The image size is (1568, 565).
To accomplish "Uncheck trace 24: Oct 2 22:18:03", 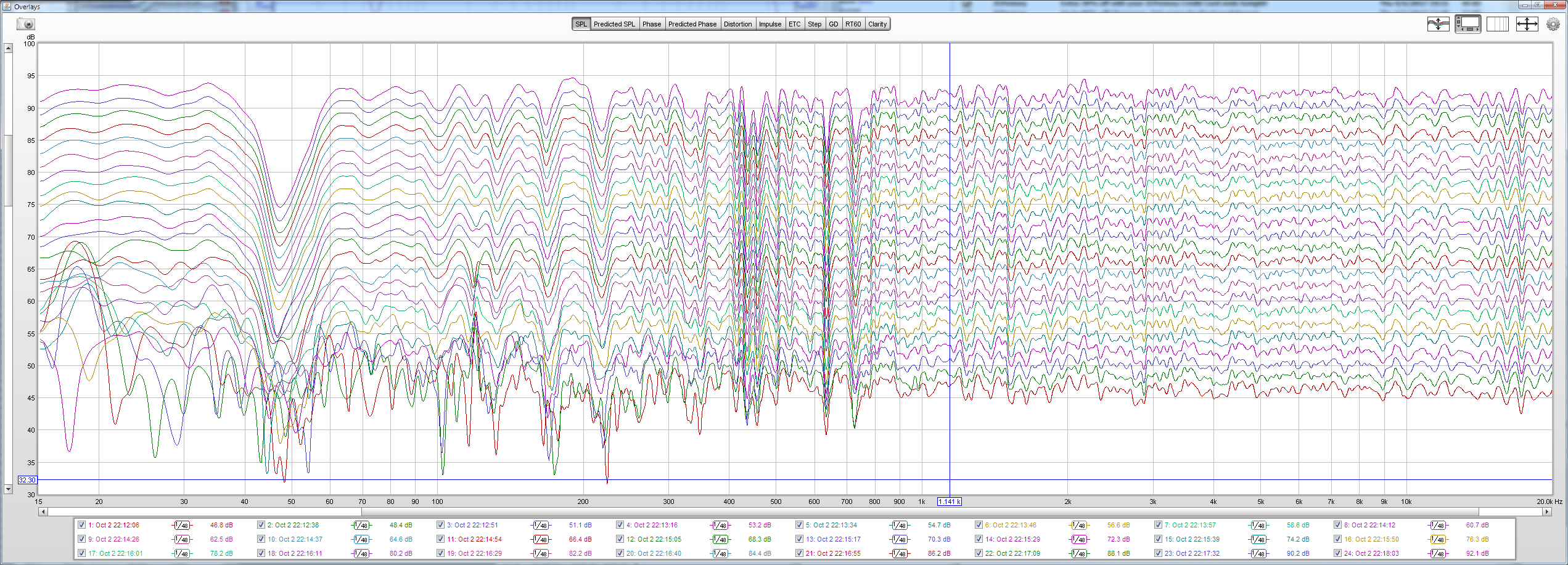I will (1337, 553).
